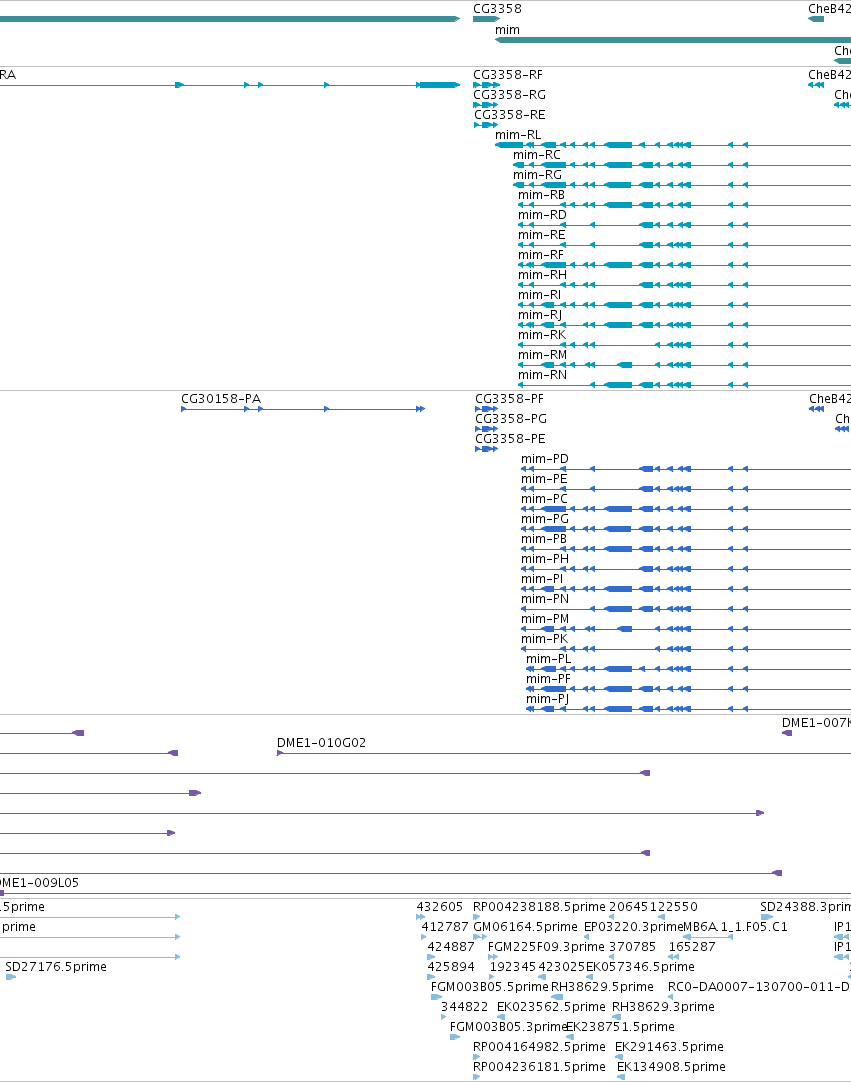This screenshot has width=851, height=1082.
Task: Open transcript CG3358-RE
Action: pyautogui.click(x=509, y=115)
